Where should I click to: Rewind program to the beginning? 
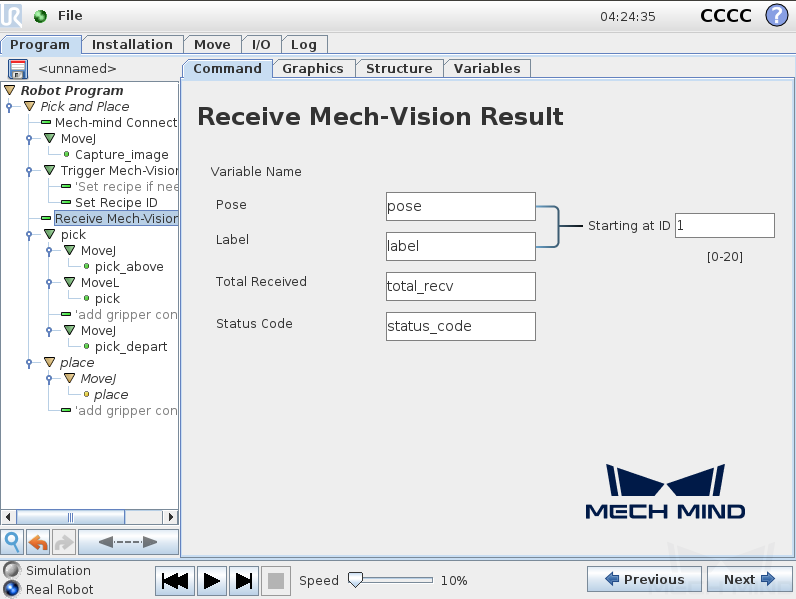175,581
